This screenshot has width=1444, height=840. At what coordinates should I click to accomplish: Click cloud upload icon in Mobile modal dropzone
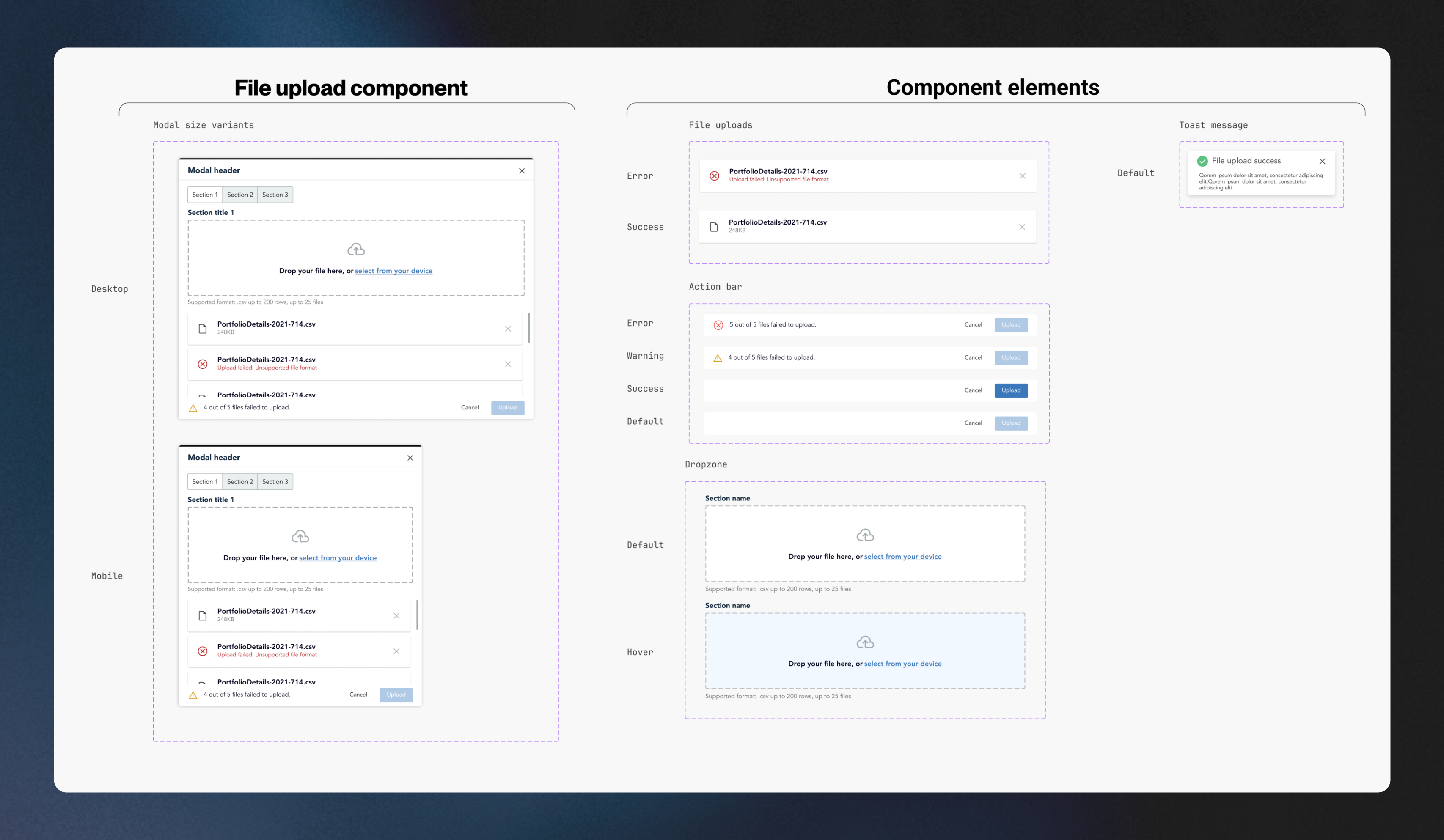coord(300,536)
